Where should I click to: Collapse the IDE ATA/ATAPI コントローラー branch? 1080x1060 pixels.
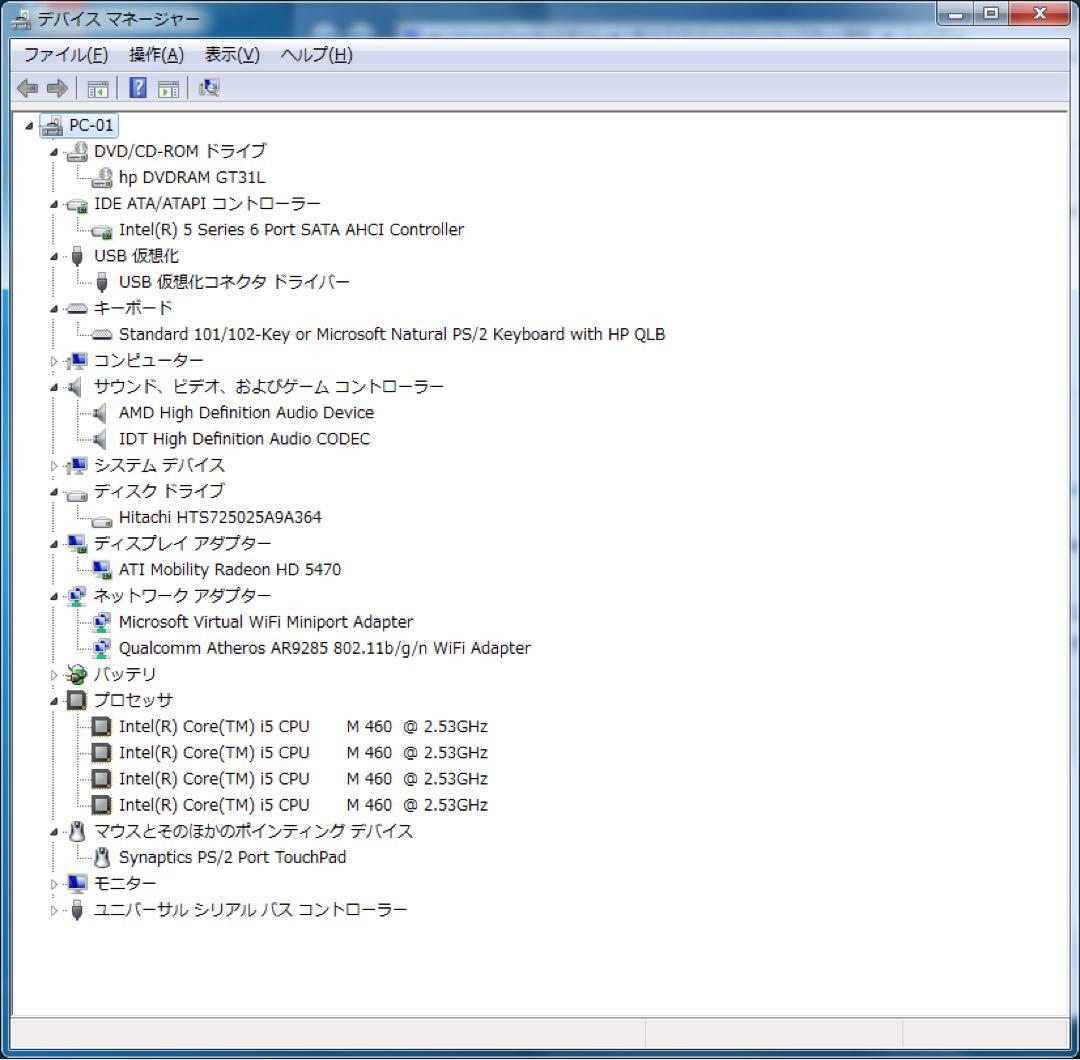[x=54, y=205]
